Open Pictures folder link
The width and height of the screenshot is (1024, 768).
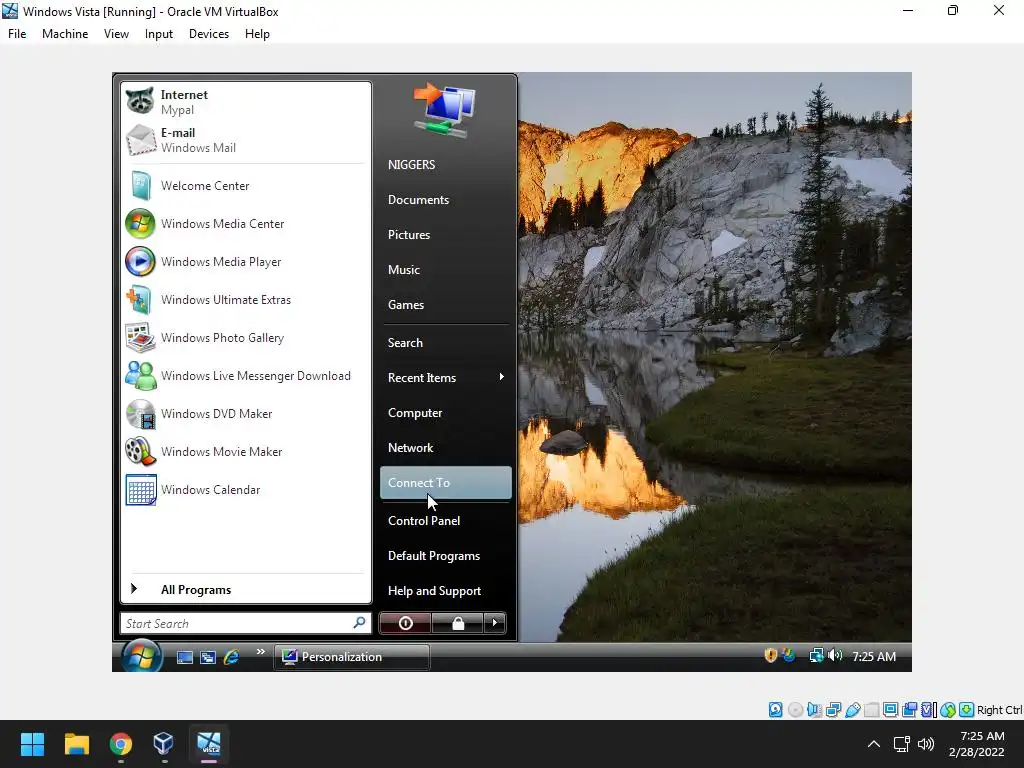pos(445,234)
